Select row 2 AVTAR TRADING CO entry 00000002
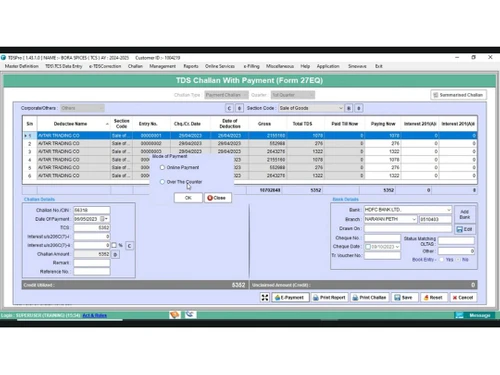The image size is (500, 375). pos(250,143)
